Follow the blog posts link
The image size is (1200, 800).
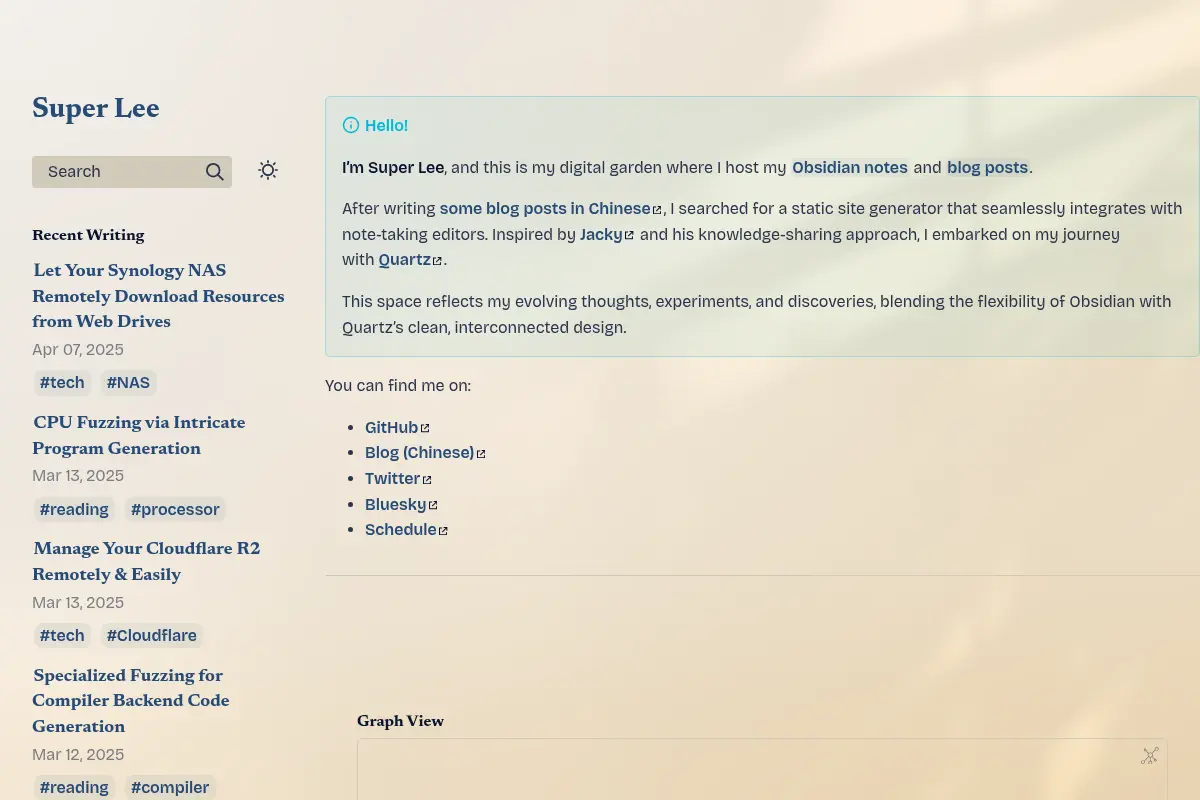[x=988, y=168]
